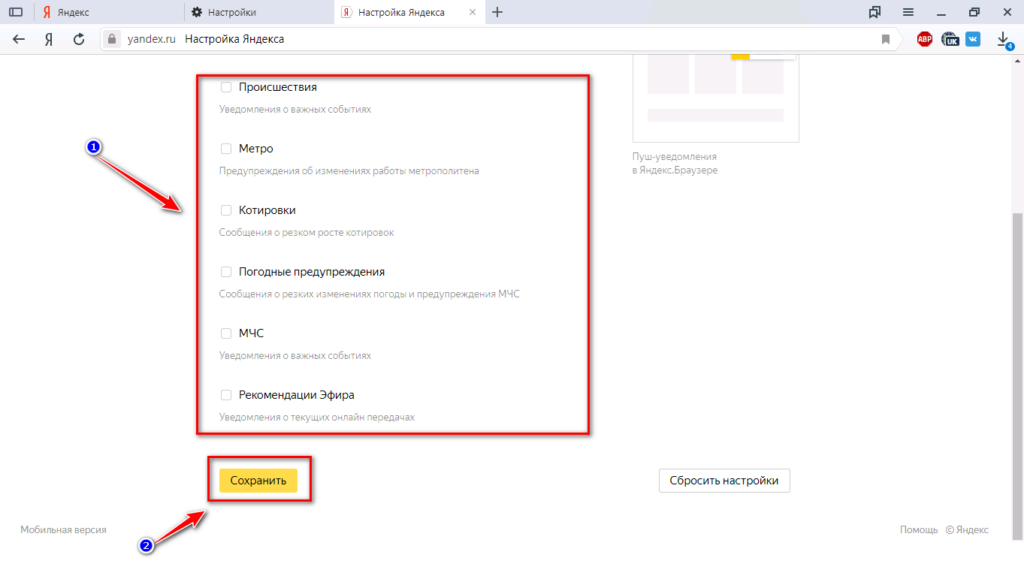Open the downloads panel

pyautogui.click(x=1004, y=40)
